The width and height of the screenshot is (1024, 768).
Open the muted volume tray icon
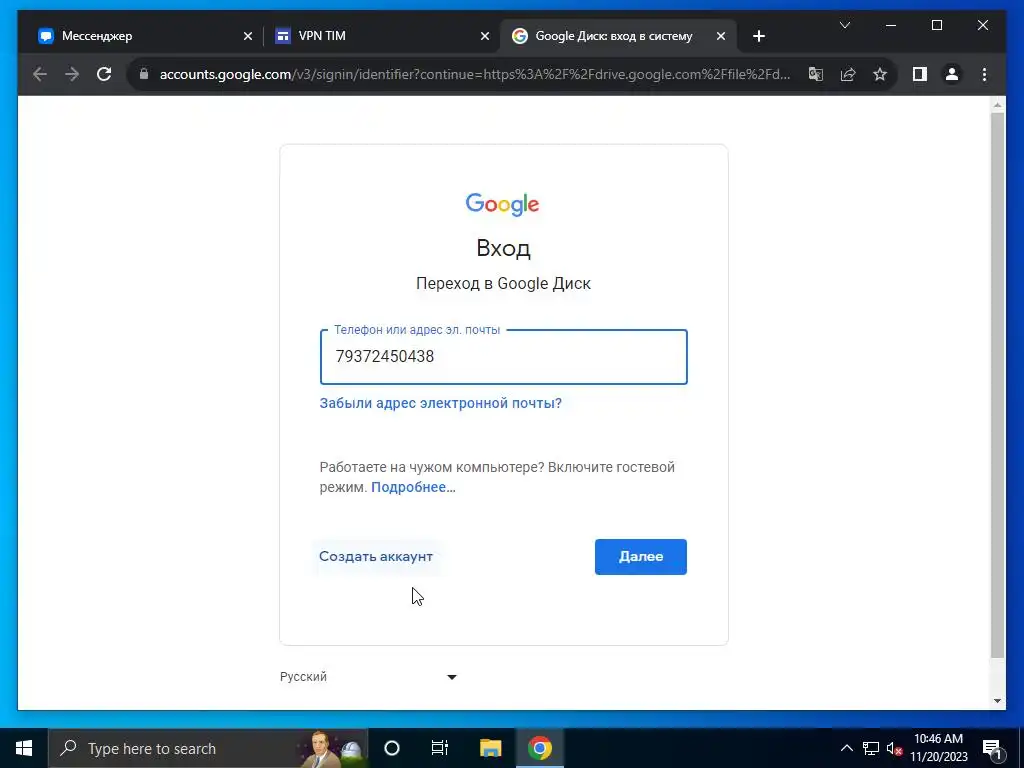(x=894, y=748)
